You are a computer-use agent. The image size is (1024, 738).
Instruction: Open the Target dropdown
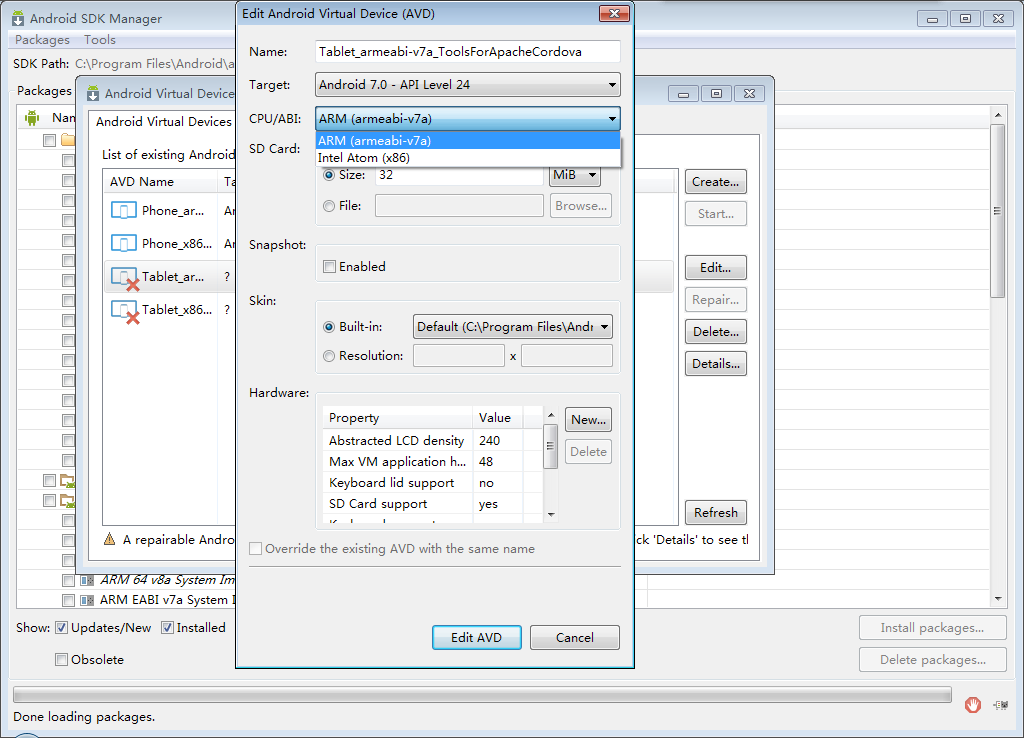(x=468, y=85)
